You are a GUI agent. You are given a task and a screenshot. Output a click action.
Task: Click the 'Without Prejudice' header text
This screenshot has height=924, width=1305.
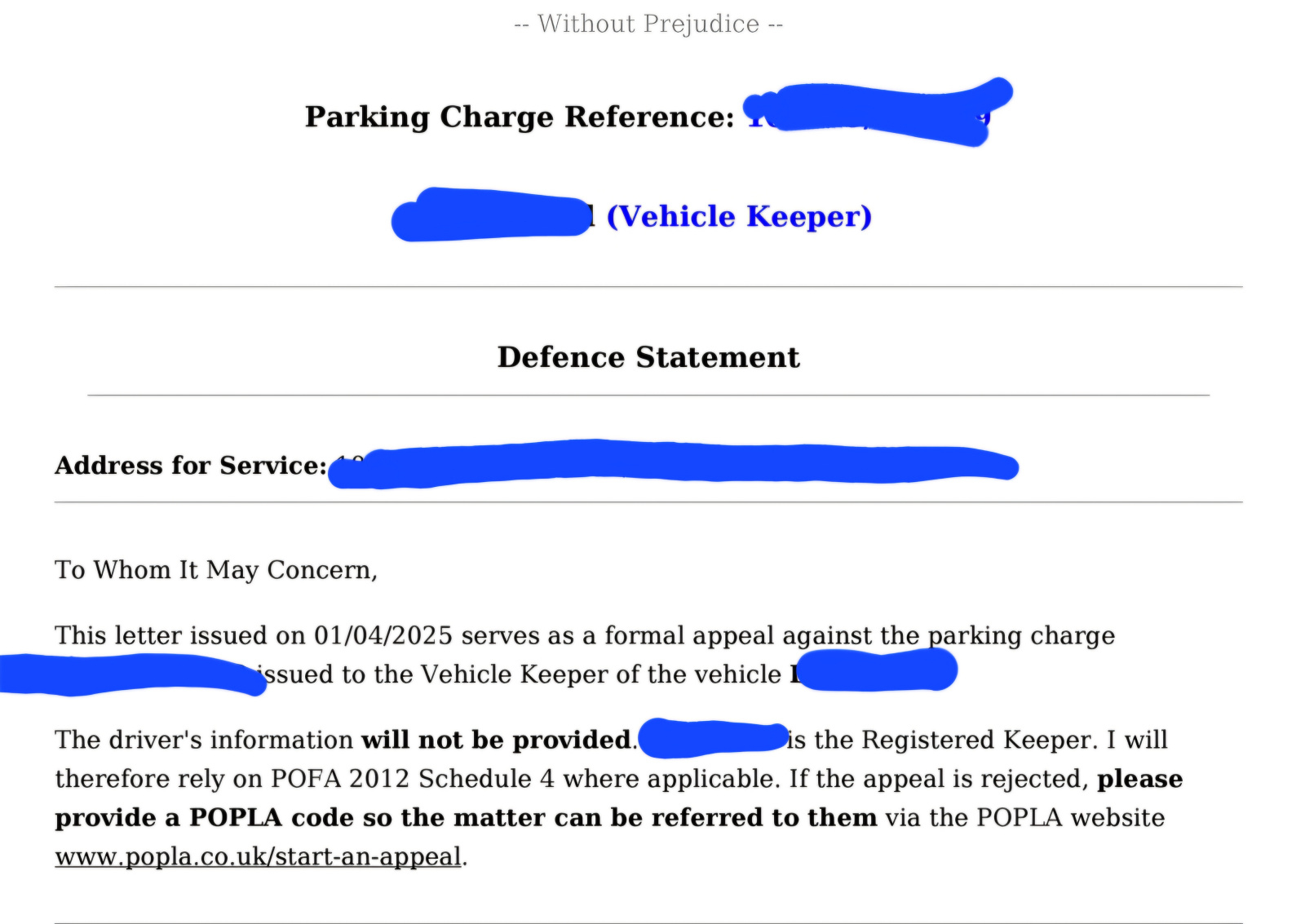648,24
